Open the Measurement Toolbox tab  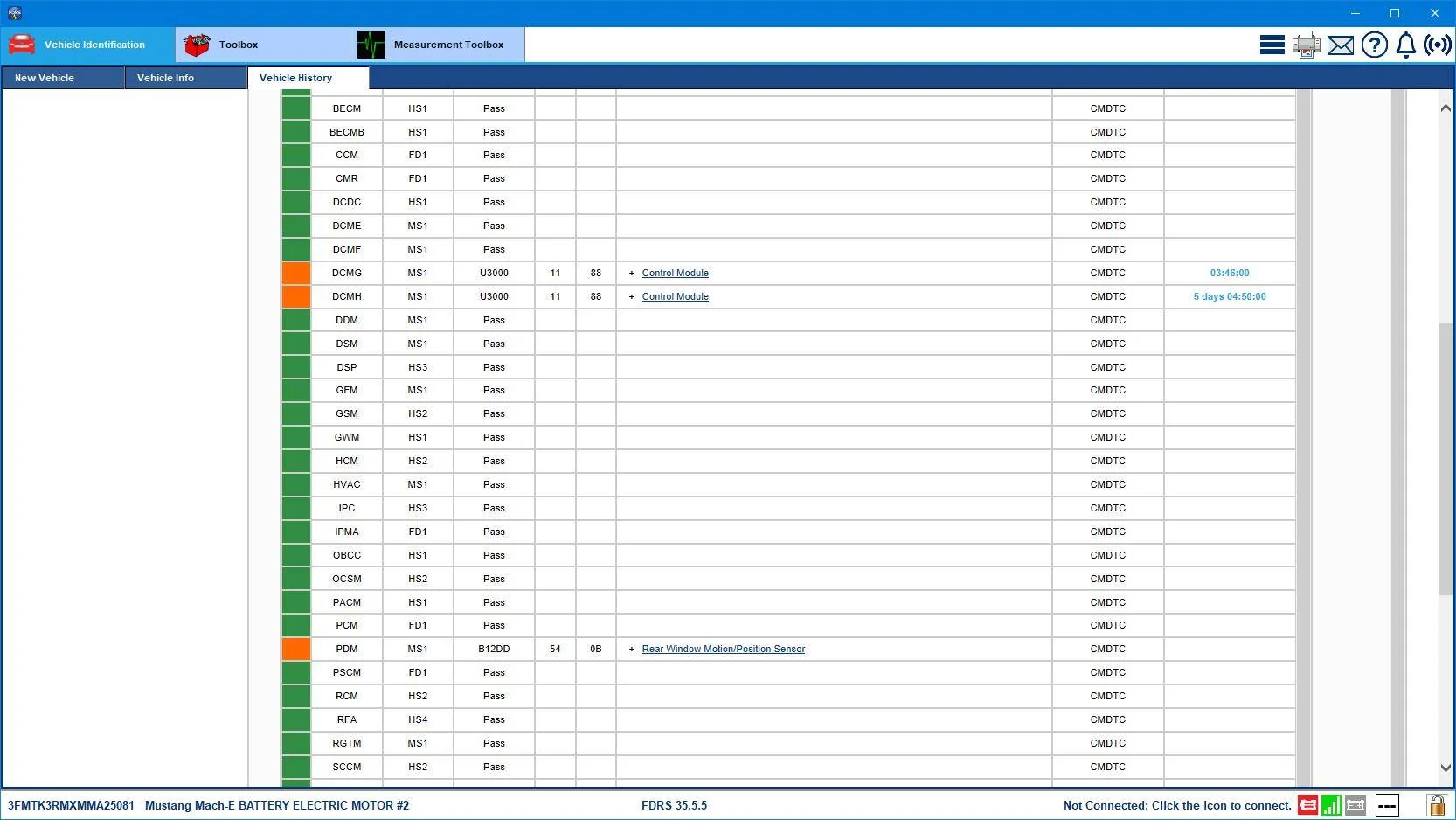point(438,45)
